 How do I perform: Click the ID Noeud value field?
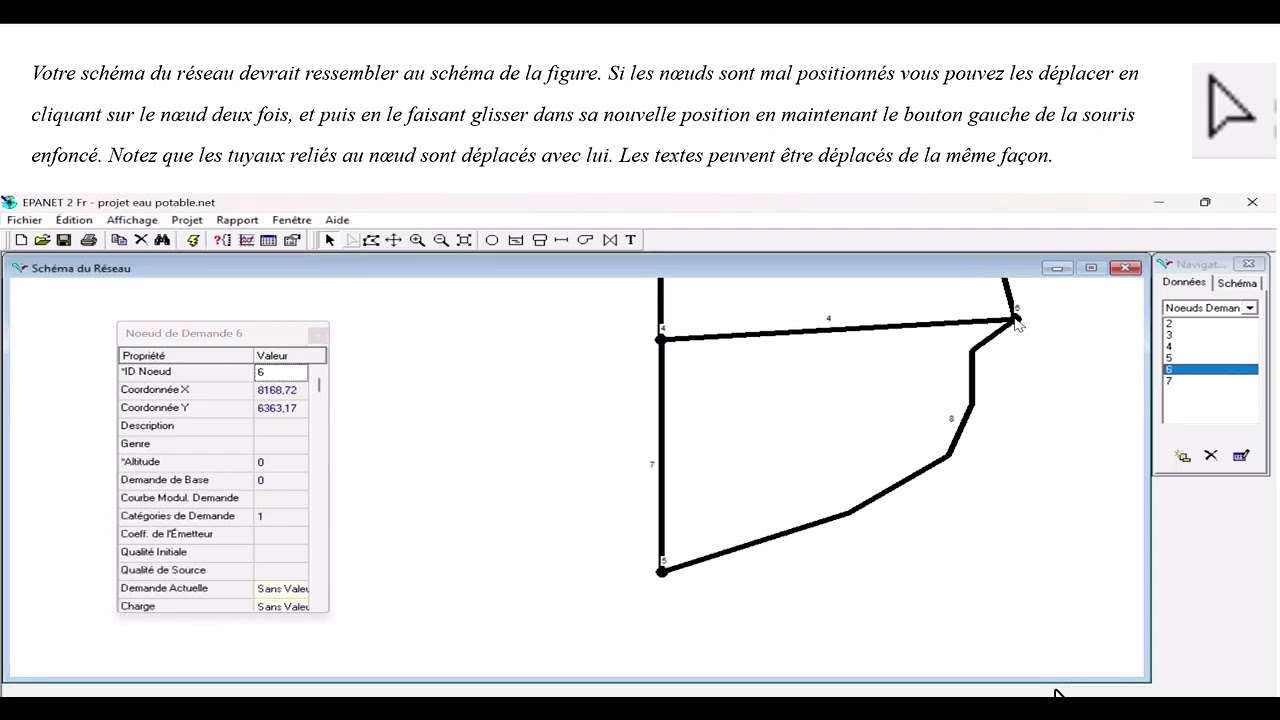coord(281,372)
